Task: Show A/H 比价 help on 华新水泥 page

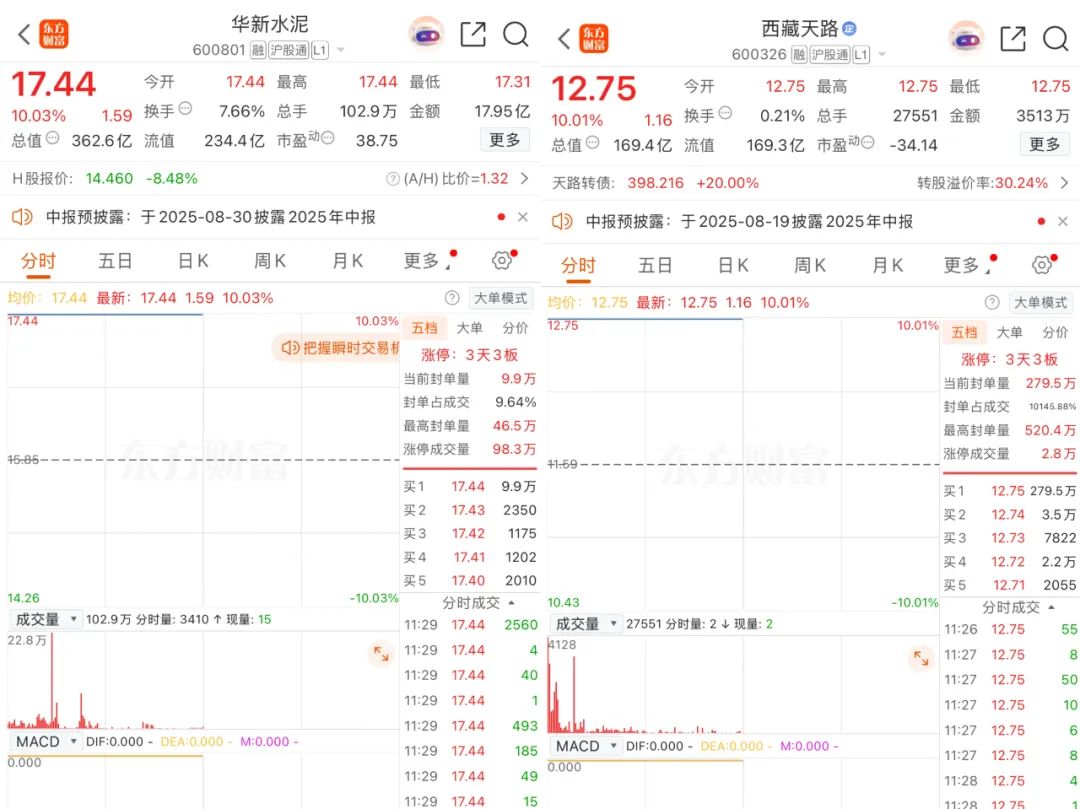Action: coord(393,179)
